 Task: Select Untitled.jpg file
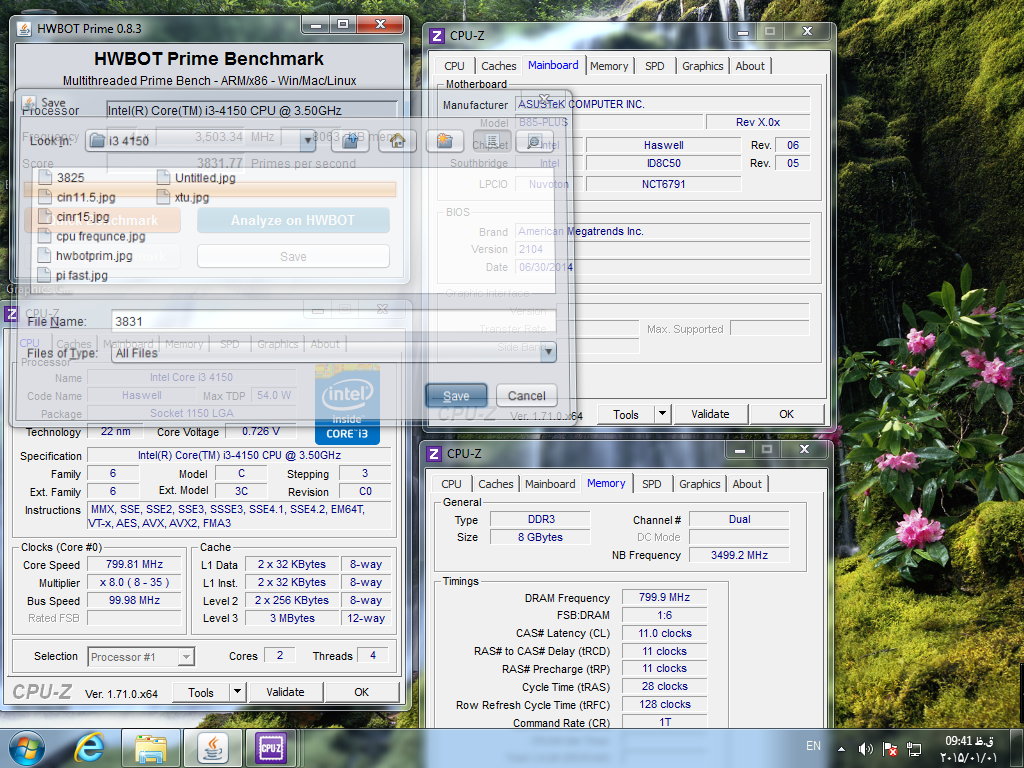point(197,178)
